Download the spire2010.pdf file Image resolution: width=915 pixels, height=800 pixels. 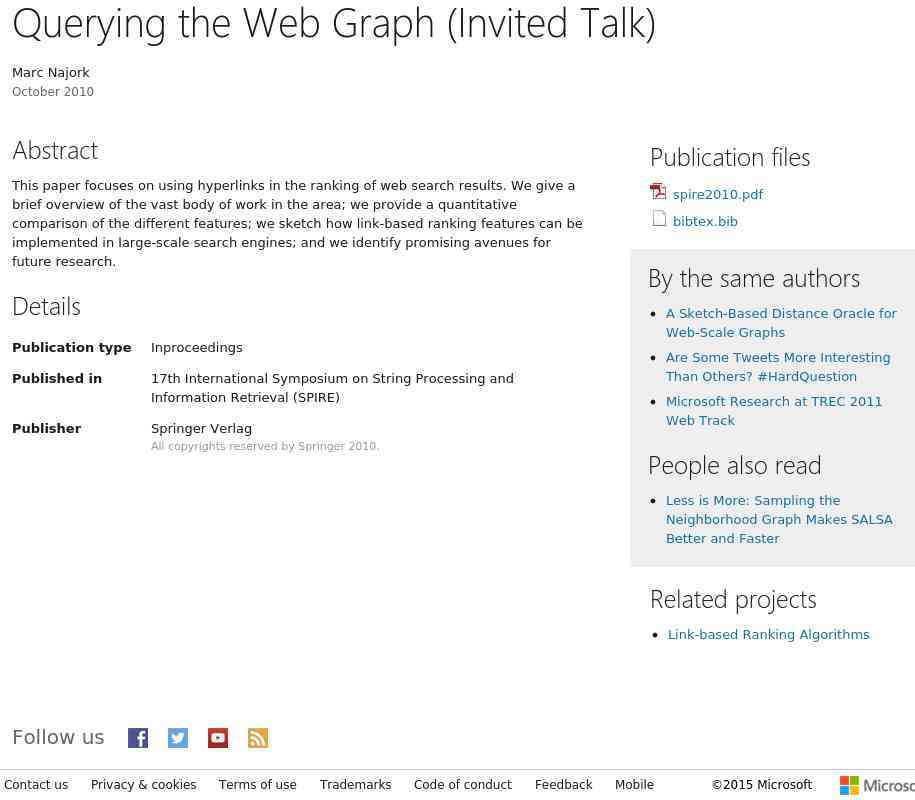pyautogui.click(x=718, y=194)
